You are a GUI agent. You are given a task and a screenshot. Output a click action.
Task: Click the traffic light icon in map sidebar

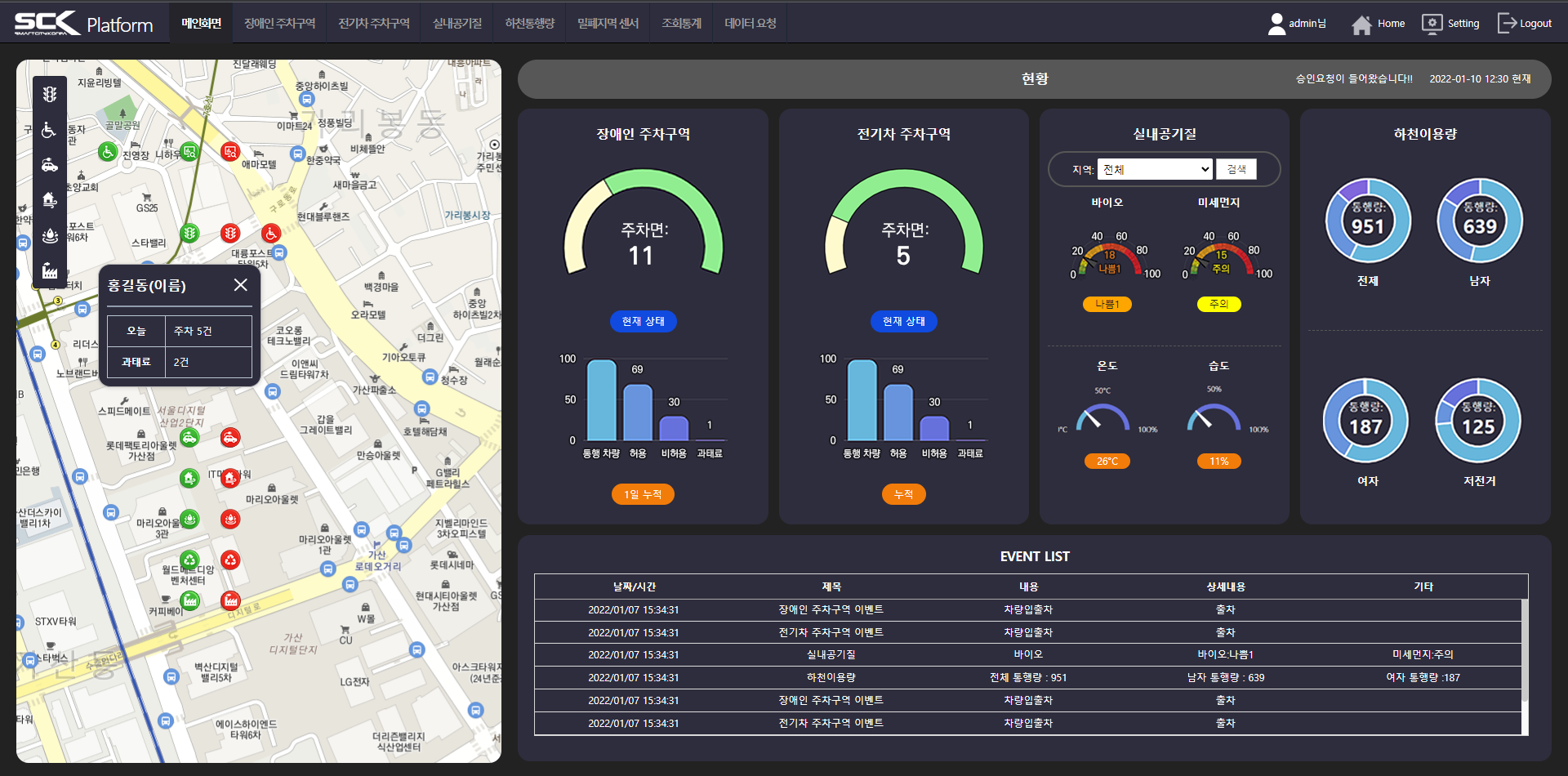point(50,94)
